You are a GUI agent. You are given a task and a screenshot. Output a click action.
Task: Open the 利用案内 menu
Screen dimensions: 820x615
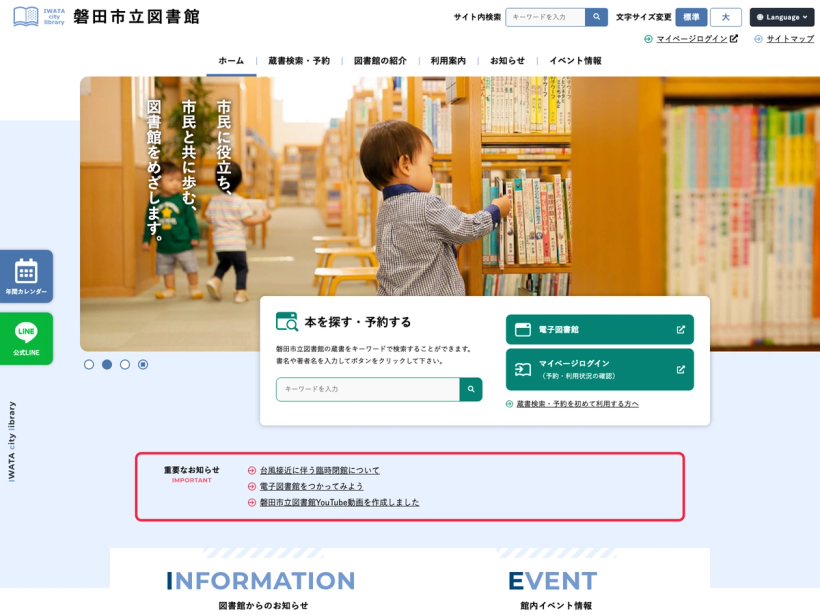tap(448, 61)
